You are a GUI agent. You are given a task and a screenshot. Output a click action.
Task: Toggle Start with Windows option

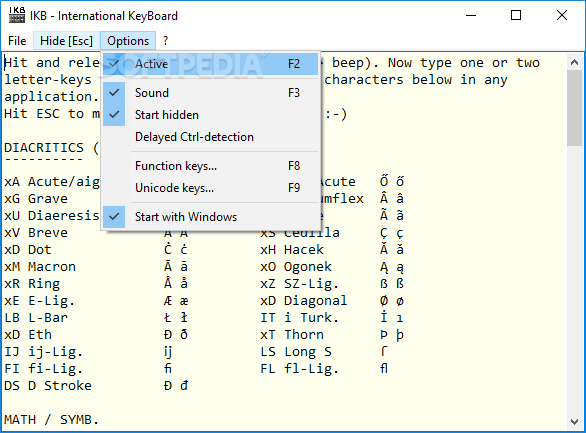click(x=210, y=217)
